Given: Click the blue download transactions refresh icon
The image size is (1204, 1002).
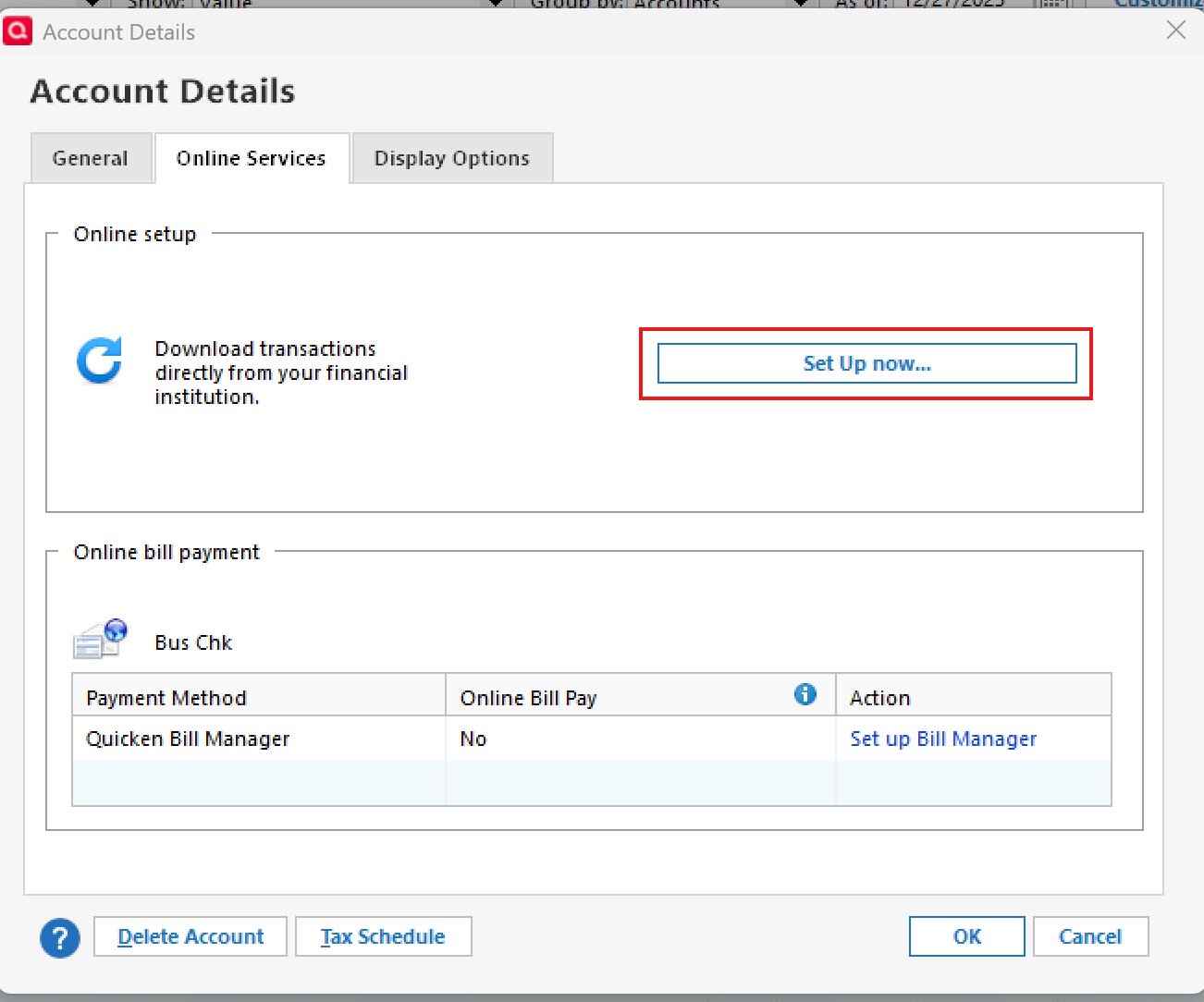Looking at the screenshot, I should (100, 360).
